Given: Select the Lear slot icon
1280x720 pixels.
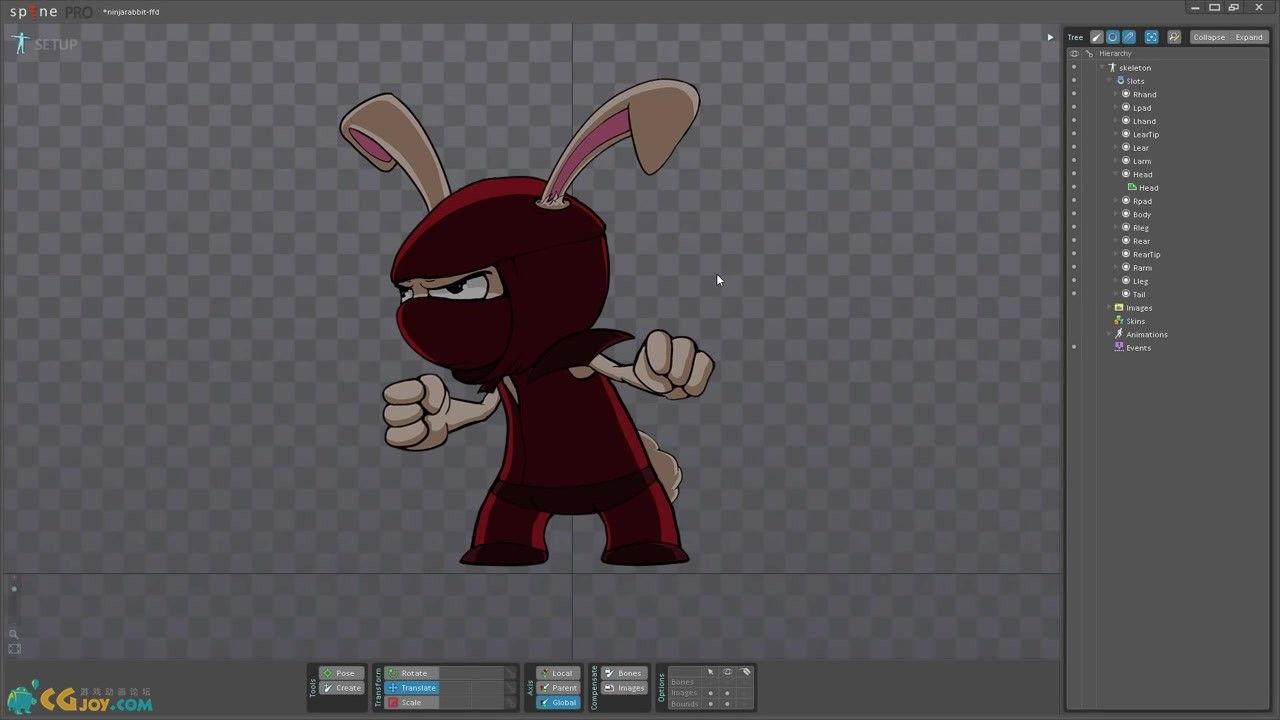Looking at the screenshot, I should tap(1126, 148).
